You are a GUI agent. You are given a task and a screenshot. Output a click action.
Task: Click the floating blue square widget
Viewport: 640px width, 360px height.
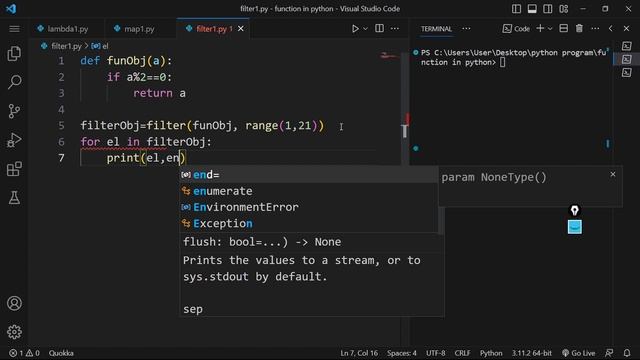(x=575, y=227)
